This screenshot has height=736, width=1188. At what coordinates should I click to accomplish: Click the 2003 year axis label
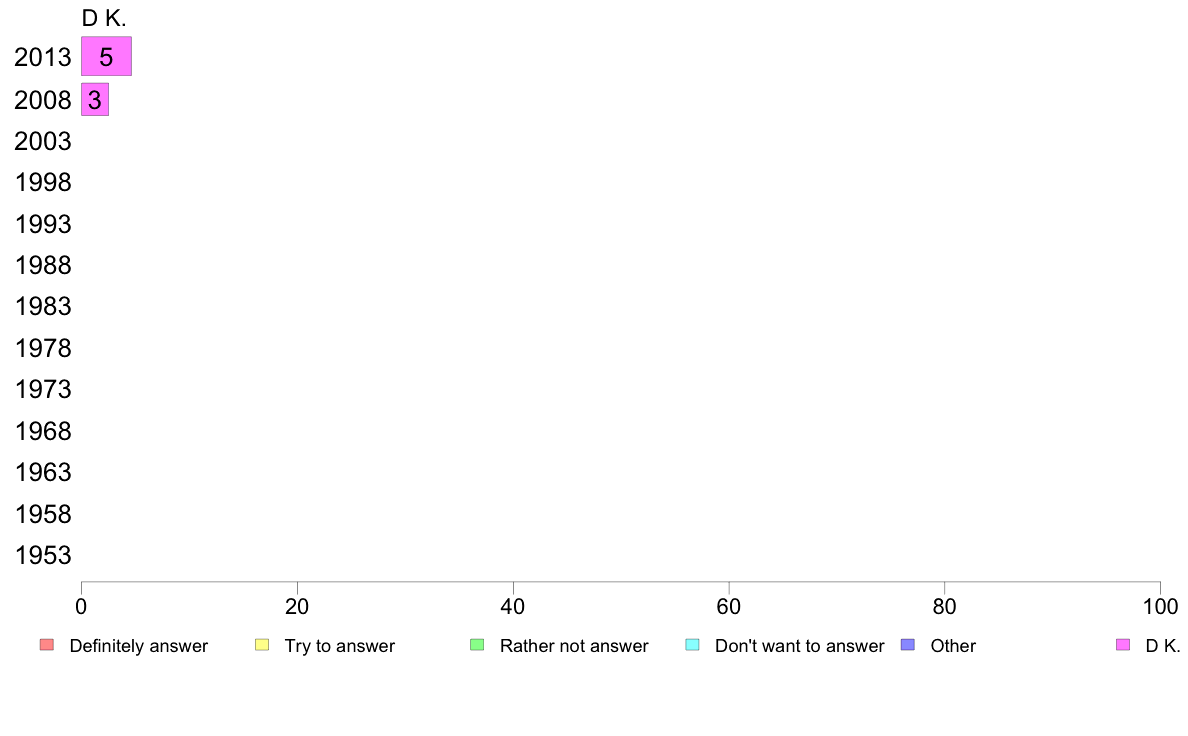coord(43,141)
